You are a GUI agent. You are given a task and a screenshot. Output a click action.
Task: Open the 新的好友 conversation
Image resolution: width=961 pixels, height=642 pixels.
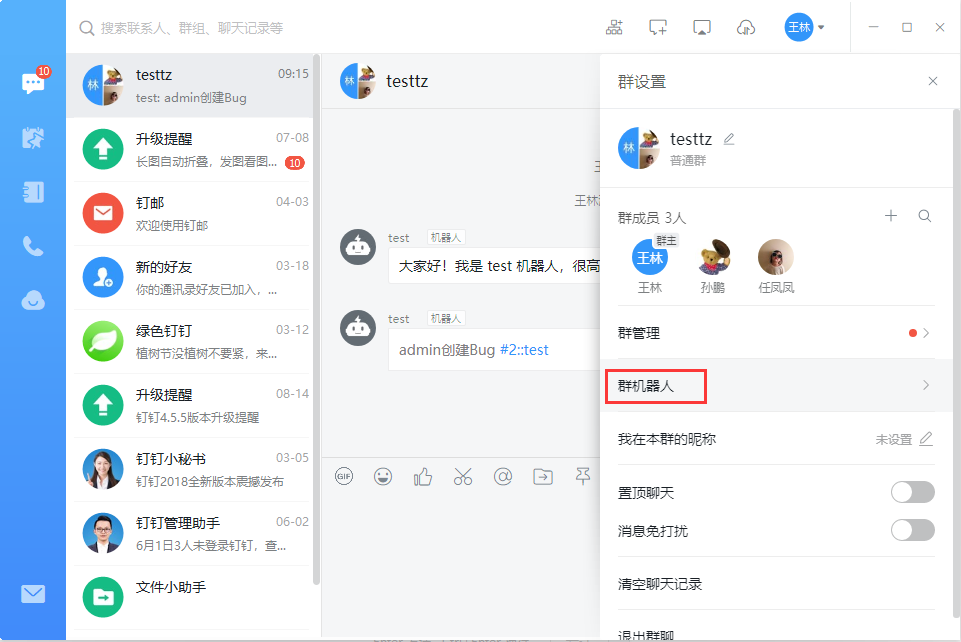[192, 278]
